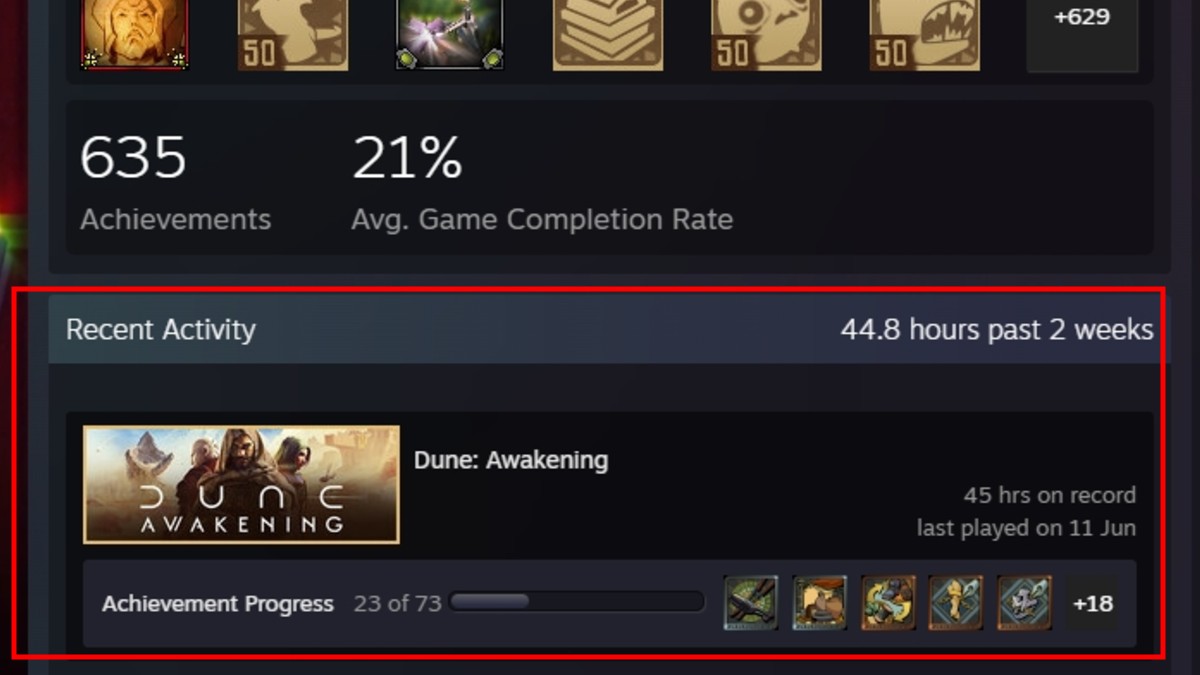Click the achievement progress bar
This screenshot has height=675, width=1200.
pos(577,602)
